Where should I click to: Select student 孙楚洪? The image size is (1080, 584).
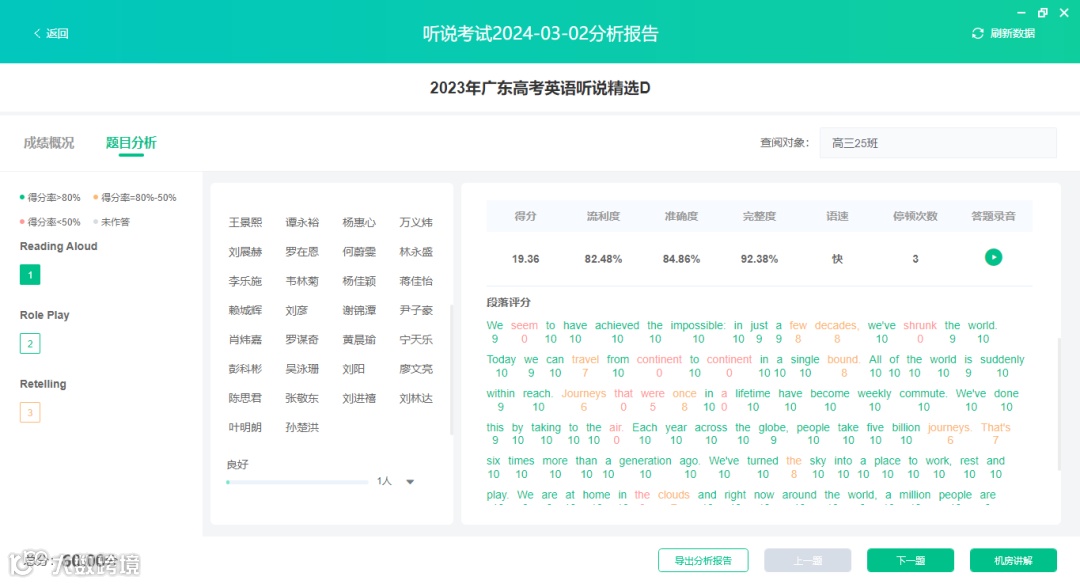coord(302,428)
